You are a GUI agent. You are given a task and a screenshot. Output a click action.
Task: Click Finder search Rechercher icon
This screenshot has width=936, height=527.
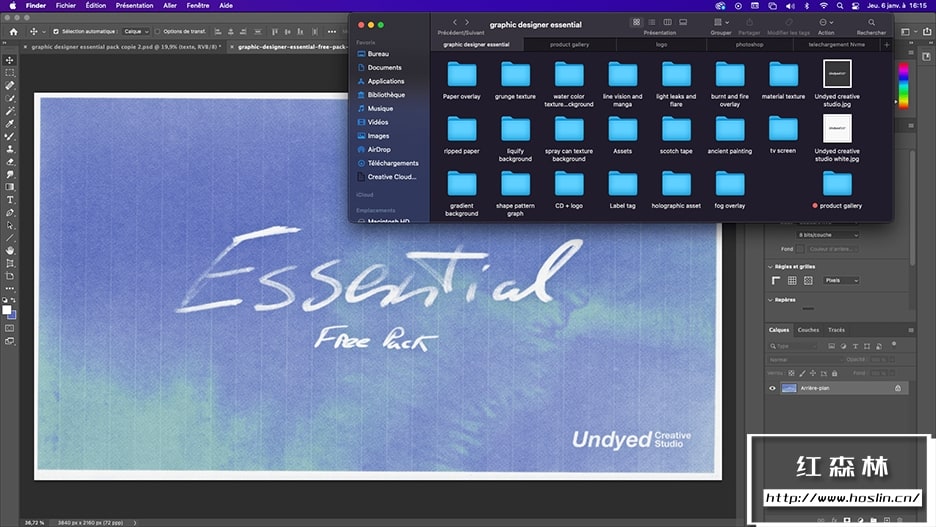click(x=872, y=22)
